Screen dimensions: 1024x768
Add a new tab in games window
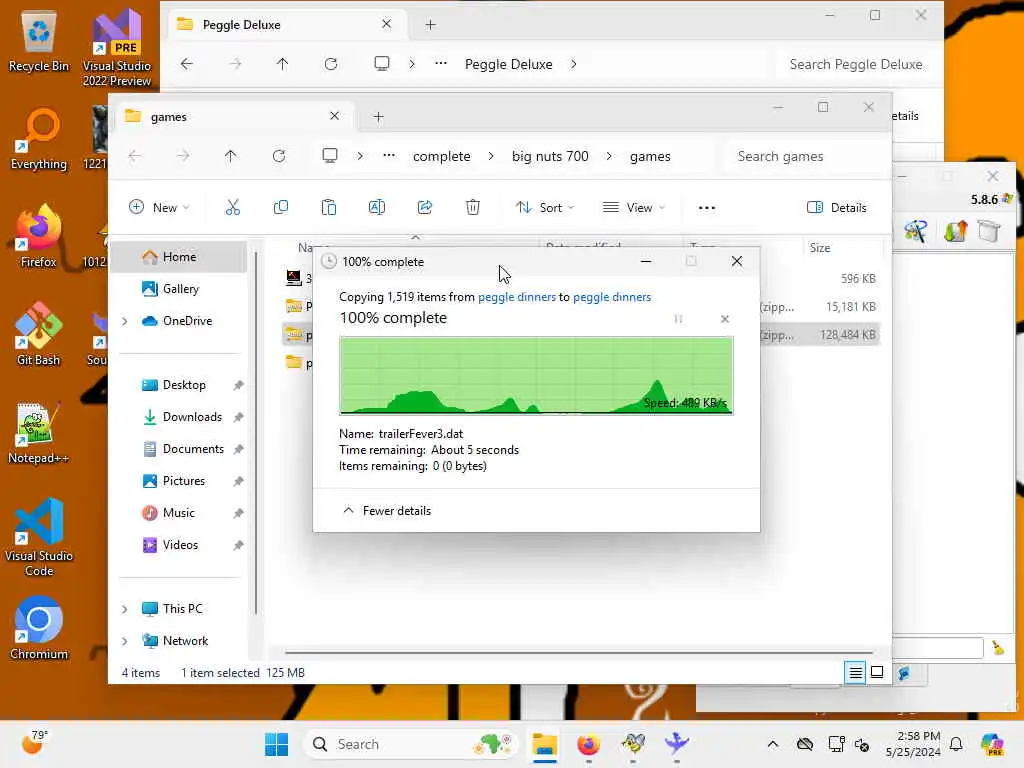click(x=378, y=117)
